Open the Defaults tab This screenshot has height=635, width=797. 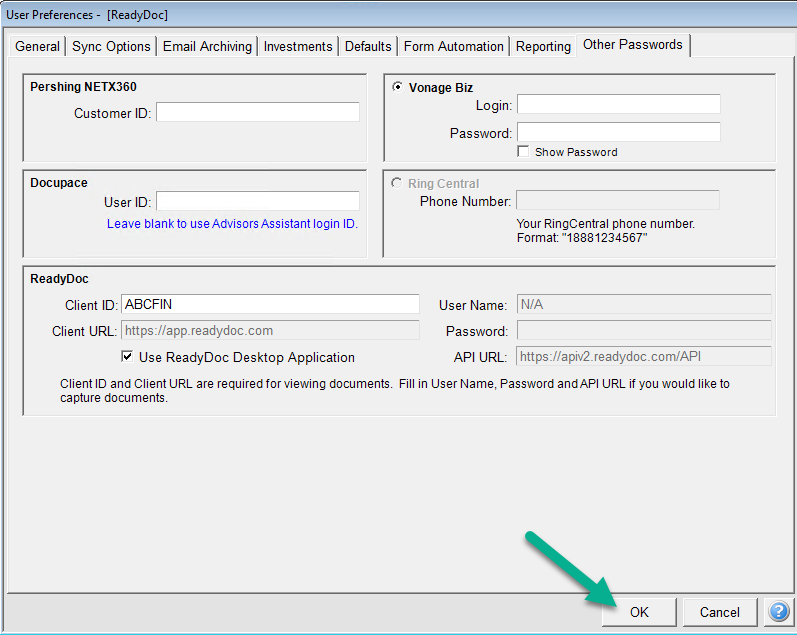(368, 46)
